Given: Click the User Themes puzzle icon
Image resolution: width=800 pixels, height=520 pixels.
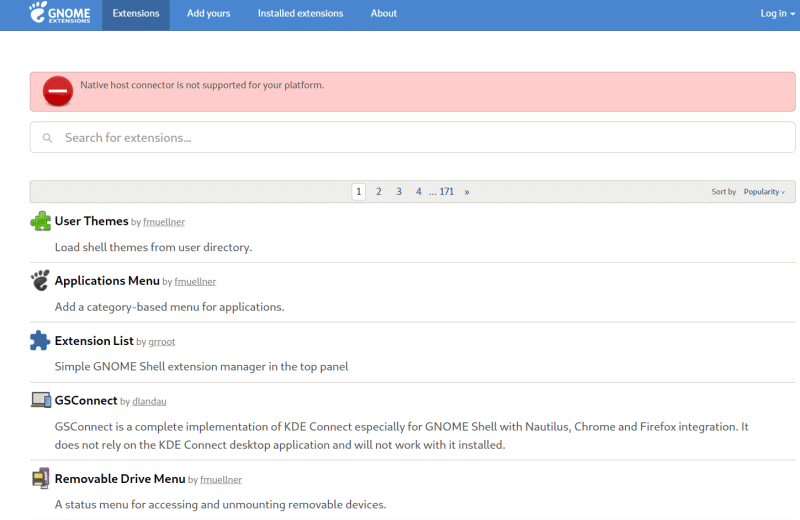Looking at the screenshot, I should [40, 221].
